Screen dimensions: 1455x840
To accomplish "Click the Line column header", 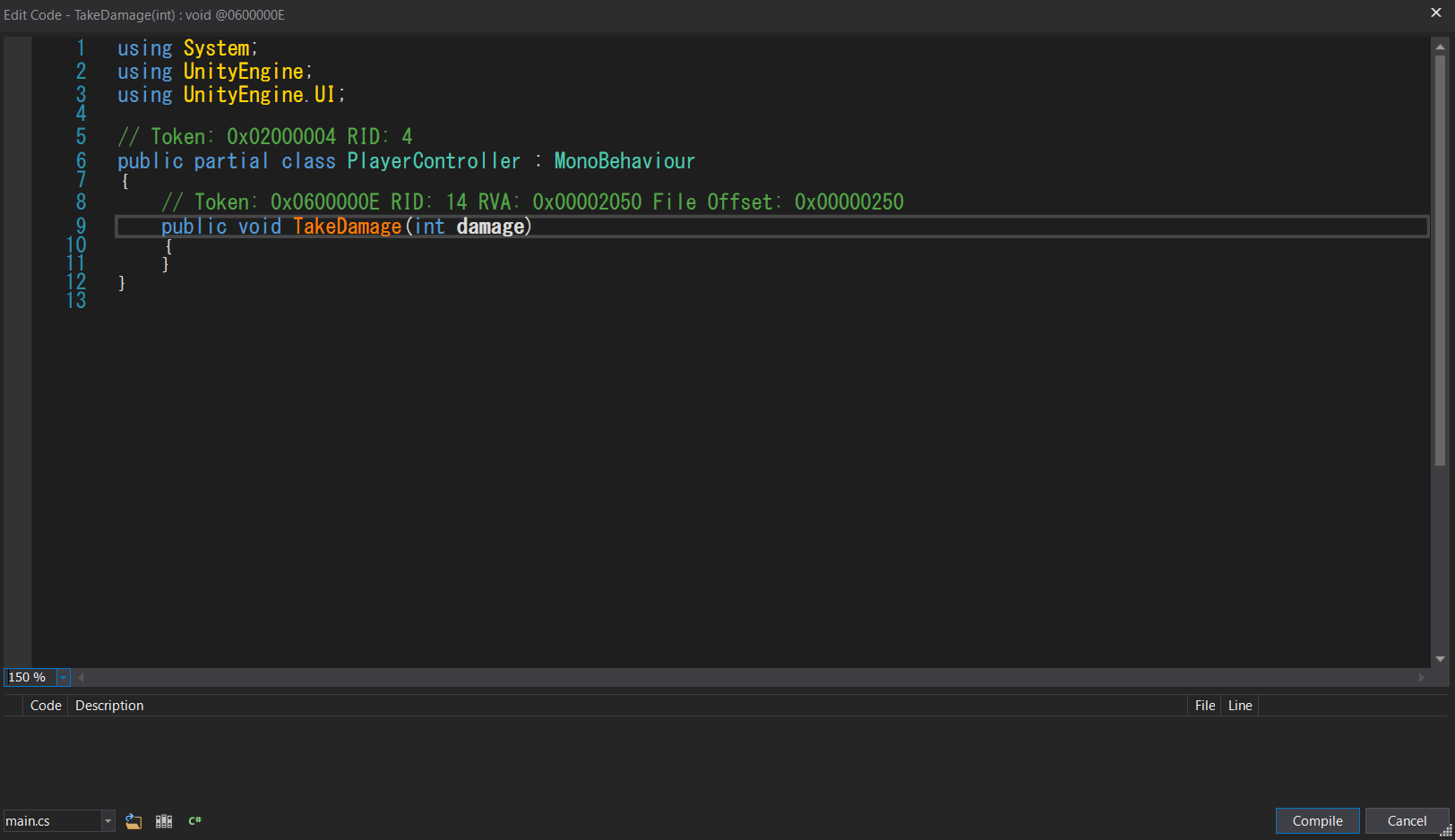I will [x=1240, y=706].
